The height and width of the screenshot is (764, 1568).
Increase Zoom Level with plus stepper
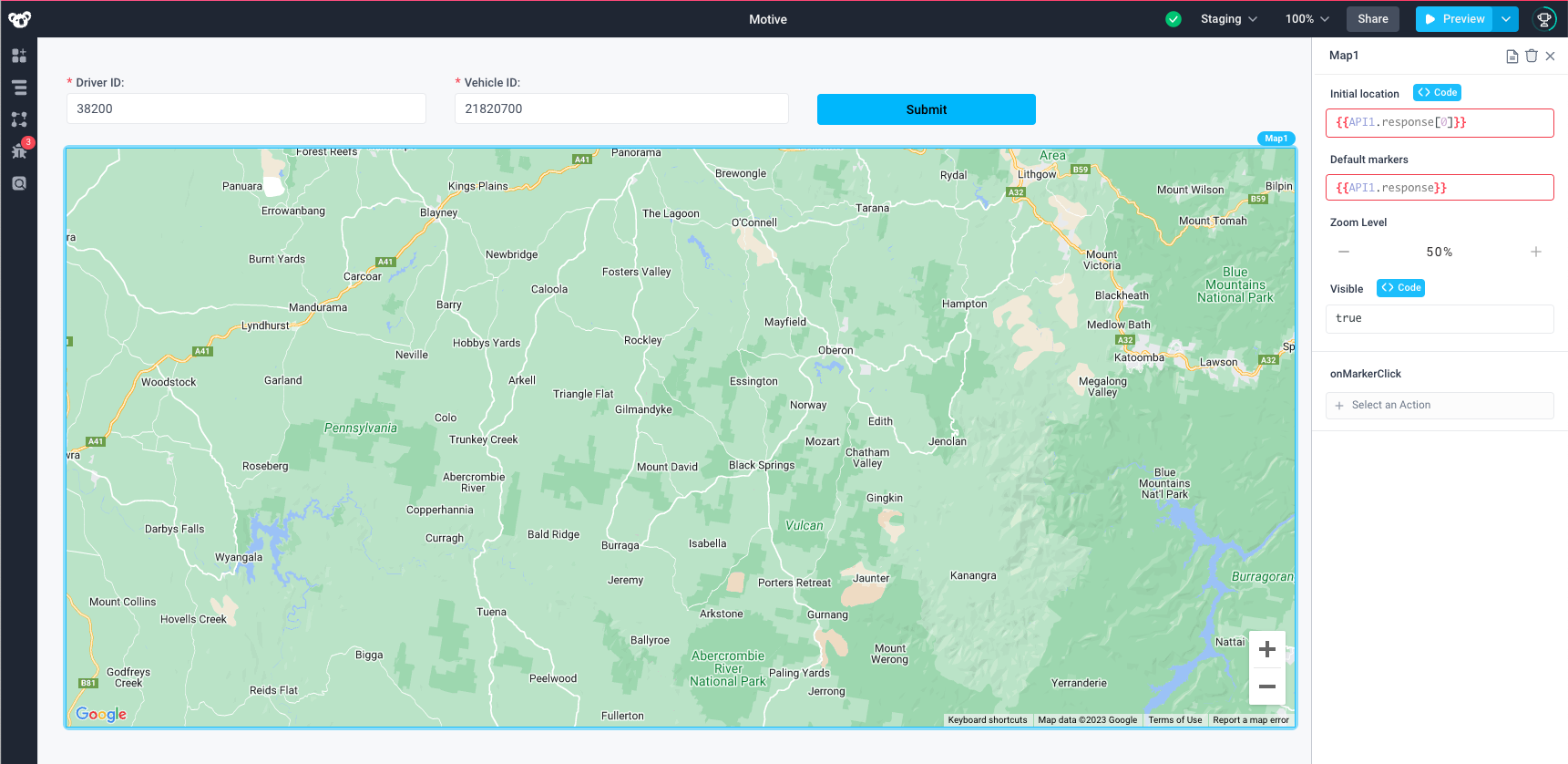coord(1536,252)
